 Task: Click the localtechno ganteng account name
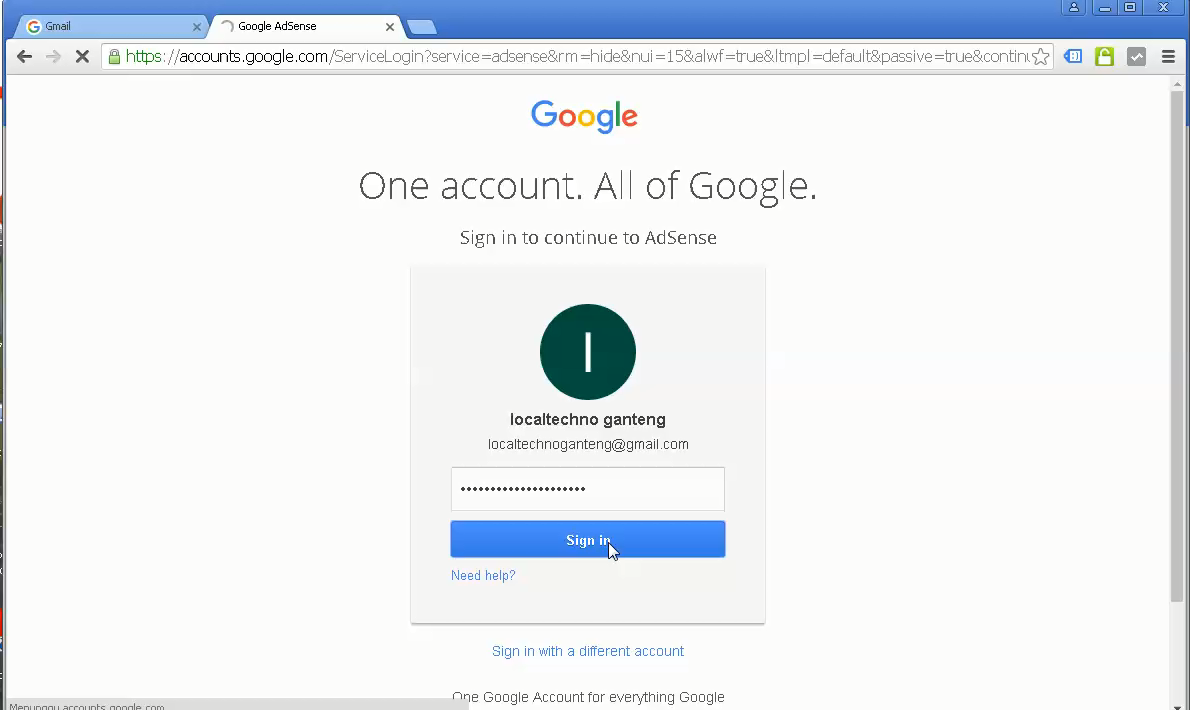pos(587,419)
